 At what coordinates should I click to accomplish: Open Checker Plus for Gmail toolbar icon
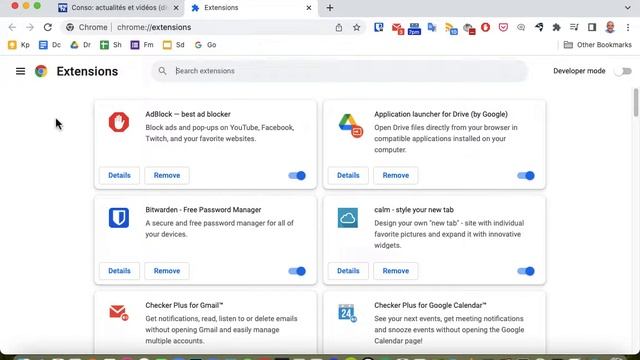click(397, 28)
